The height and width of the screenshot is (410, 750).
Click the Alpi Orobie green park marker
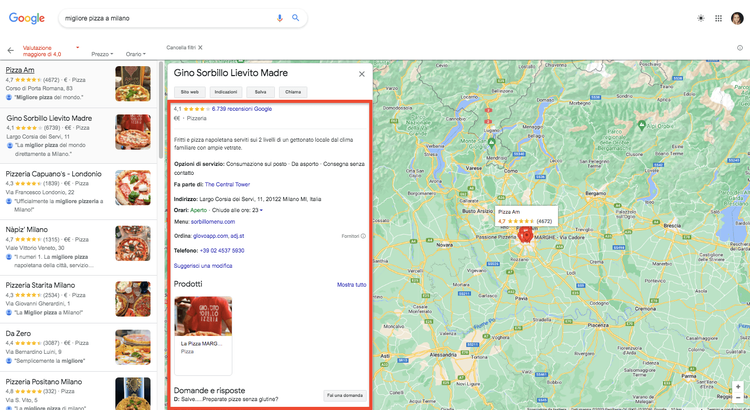[x=642, y=125]
